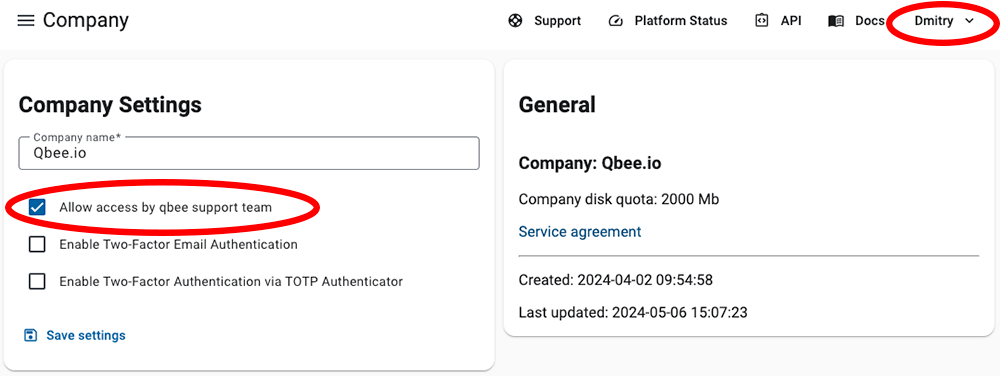Click the 'Created: 2024-04-02 09:54:58' text
This screenshot has height=376, width=1000.
[x=615, y=280]
